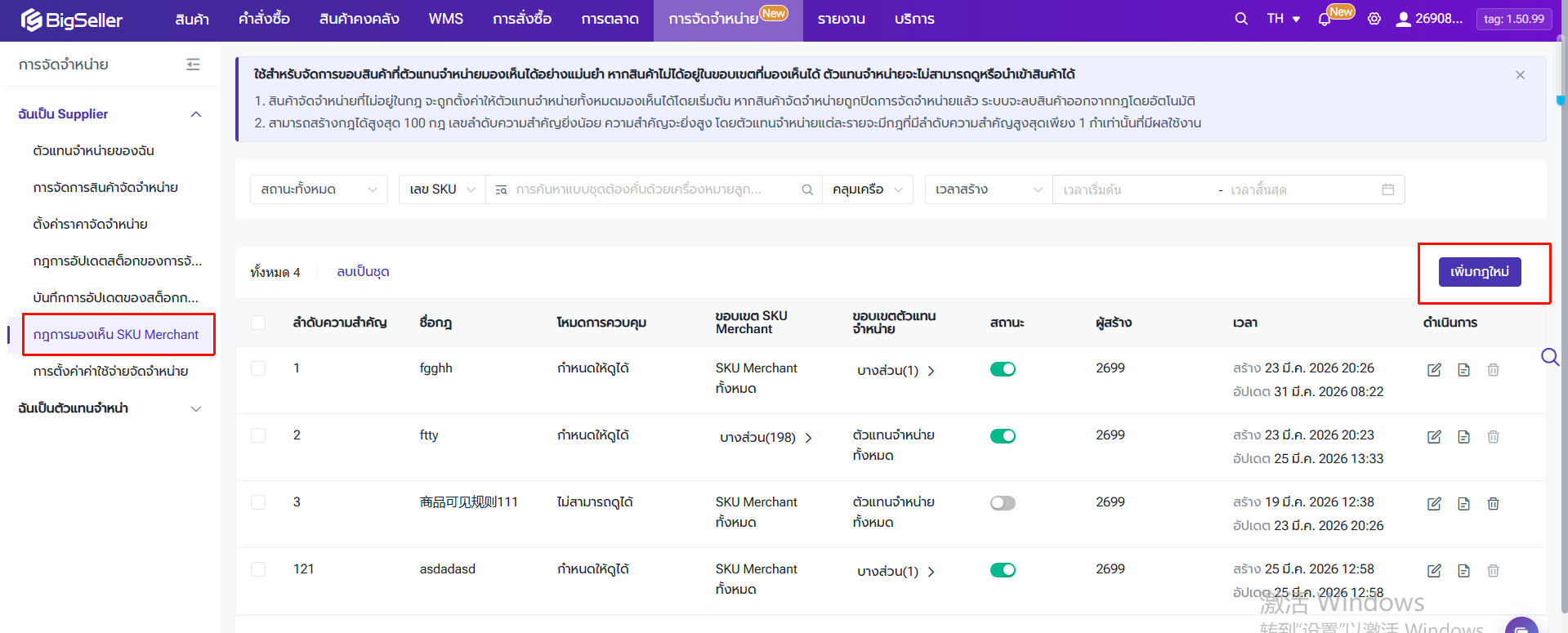Open log document icon for rule ftty

coord(1463,437)
